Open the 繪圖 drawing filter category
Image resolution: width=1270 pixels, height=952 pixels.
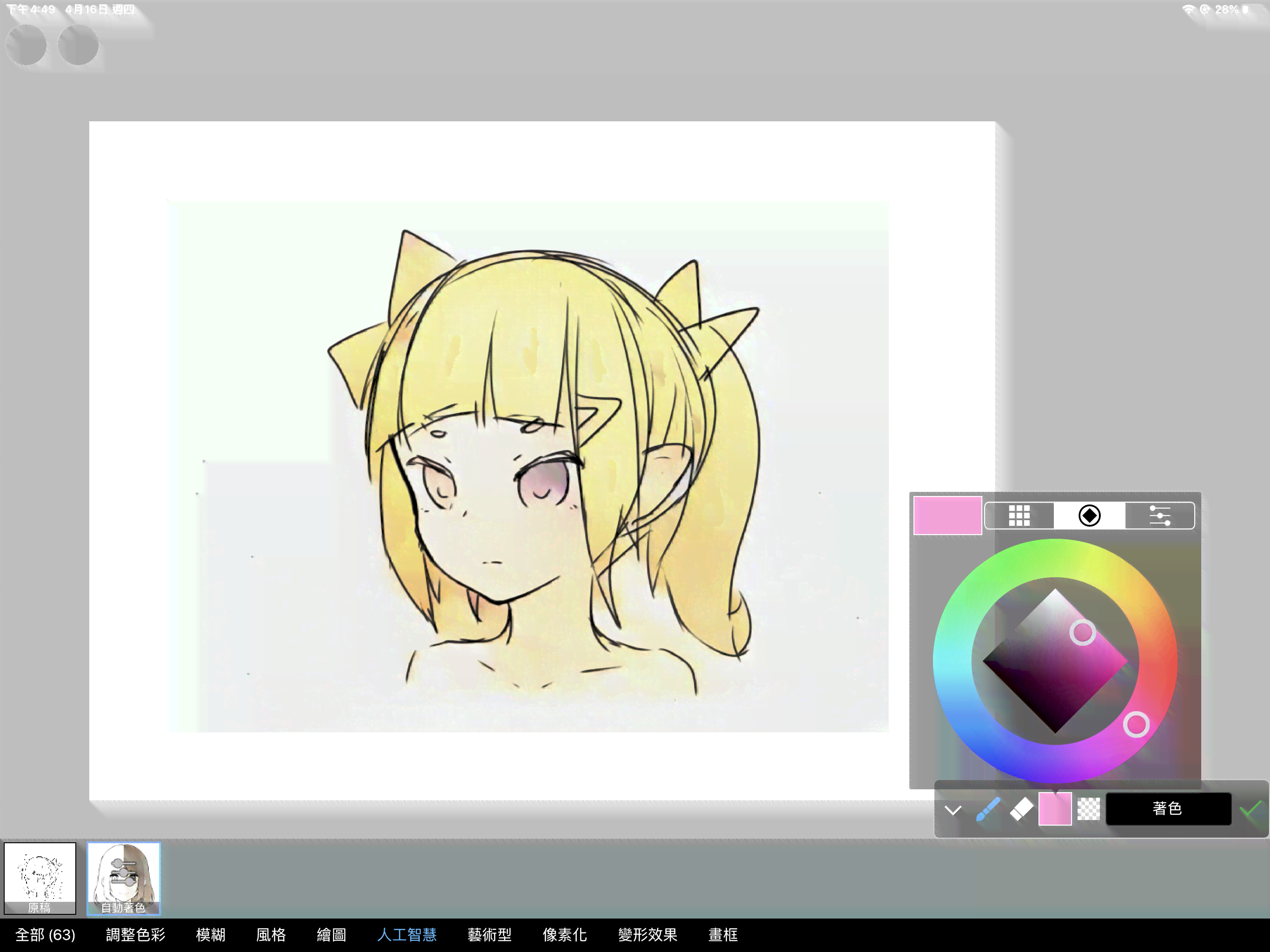[331, 935]
